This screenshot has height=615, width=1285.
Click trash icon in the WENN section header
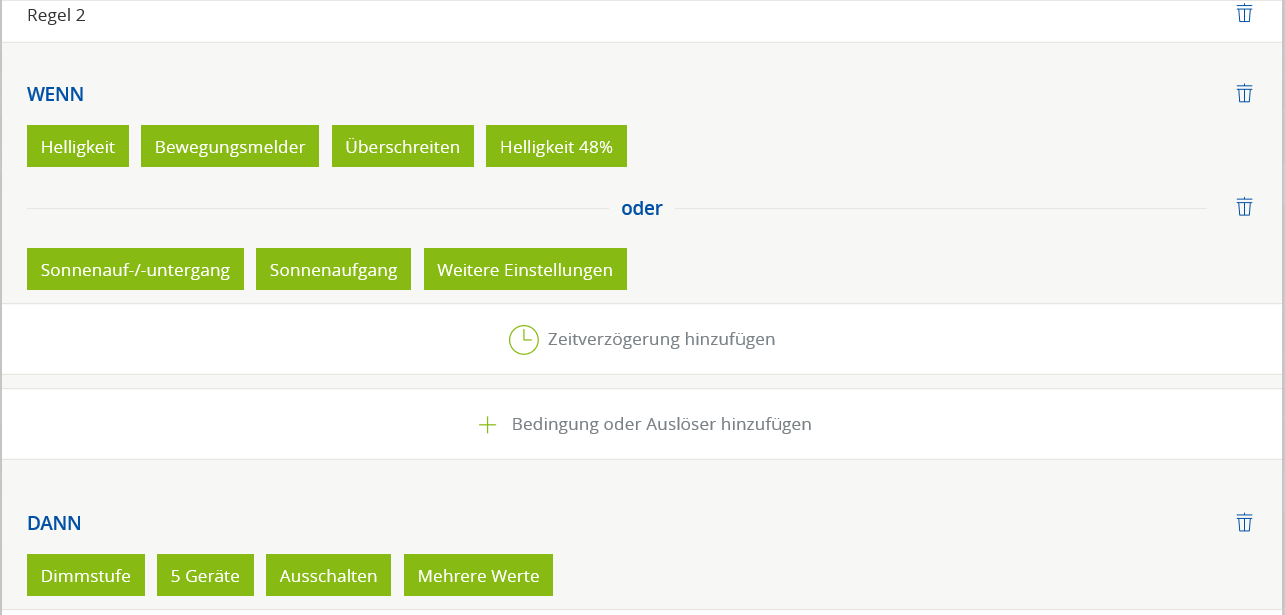coord(1244,93)
